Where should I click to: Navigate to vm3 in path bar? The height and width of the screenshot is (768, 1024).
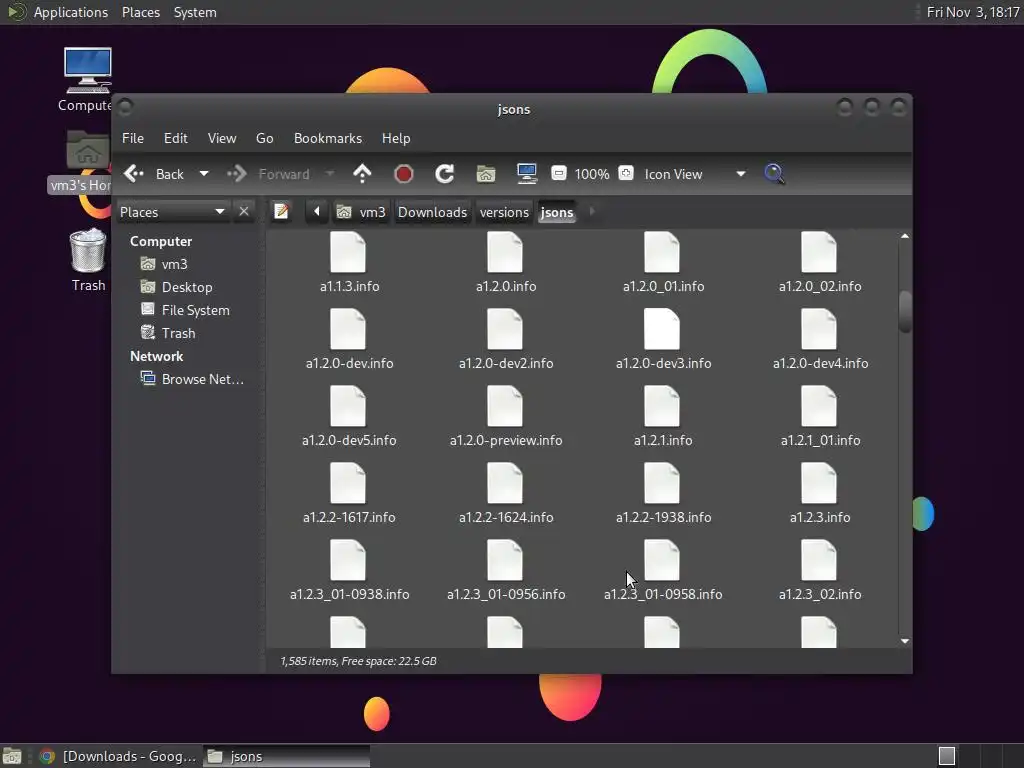(x=361, y=212)
